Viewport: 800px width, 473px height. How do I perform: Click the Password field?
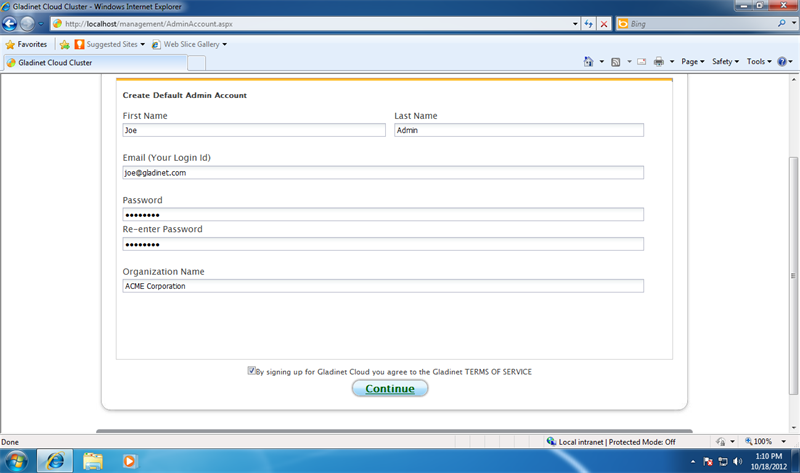pos(383,214)
